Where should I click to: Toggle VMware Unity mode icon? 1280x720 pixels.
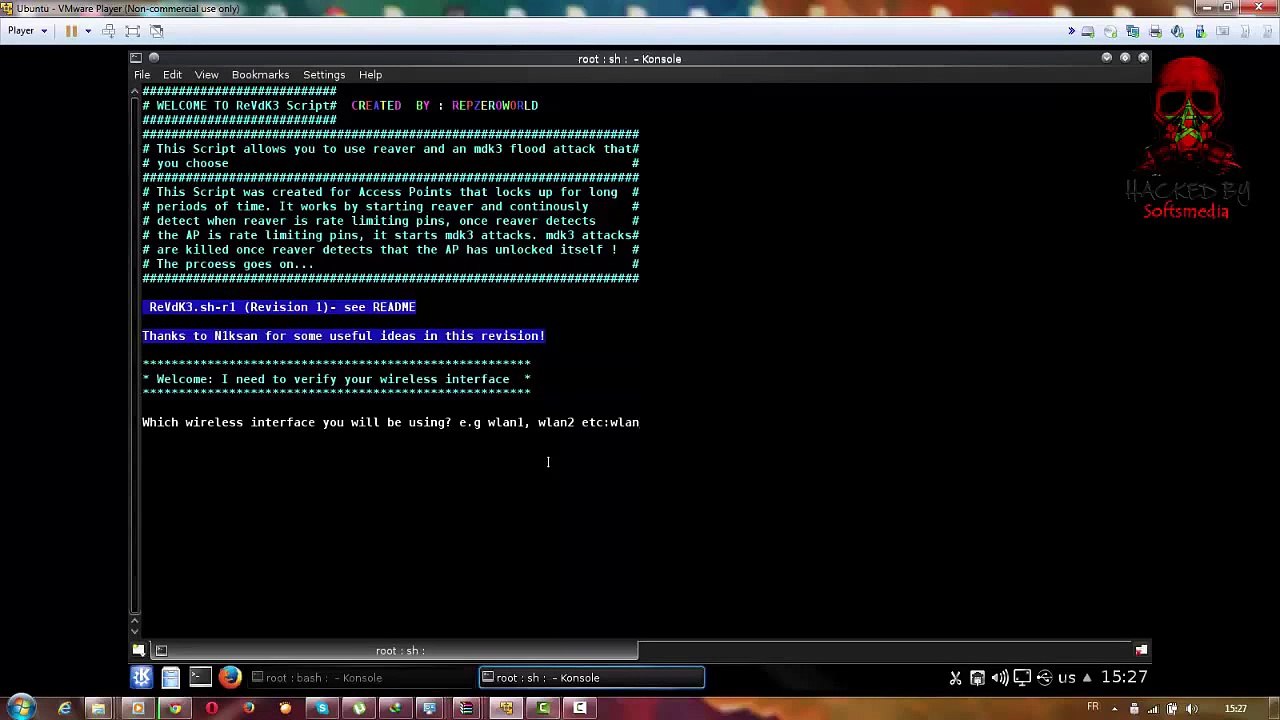coord(157,31)
